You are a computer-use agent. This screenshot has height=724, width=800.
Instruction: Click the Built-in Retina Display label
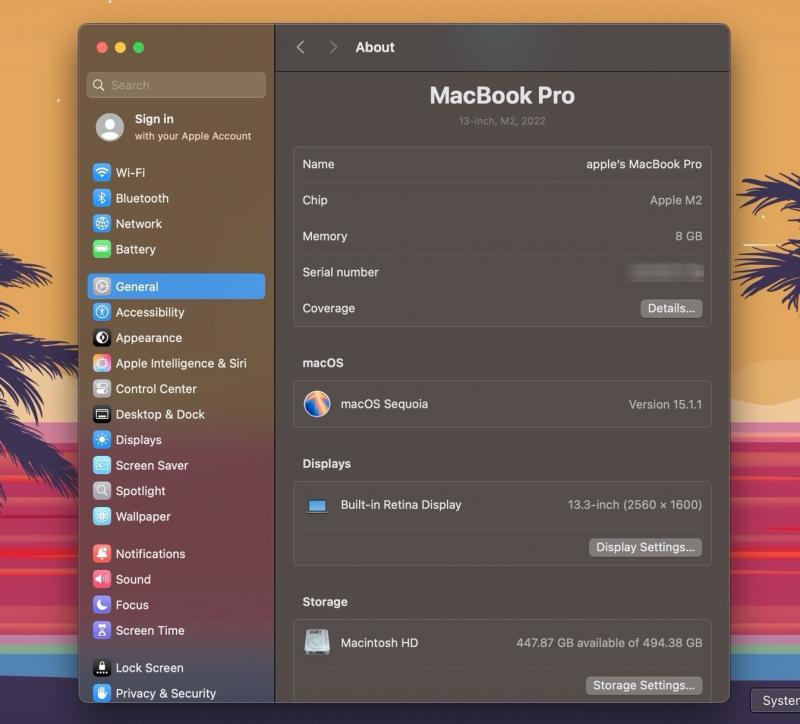[401, 505]
